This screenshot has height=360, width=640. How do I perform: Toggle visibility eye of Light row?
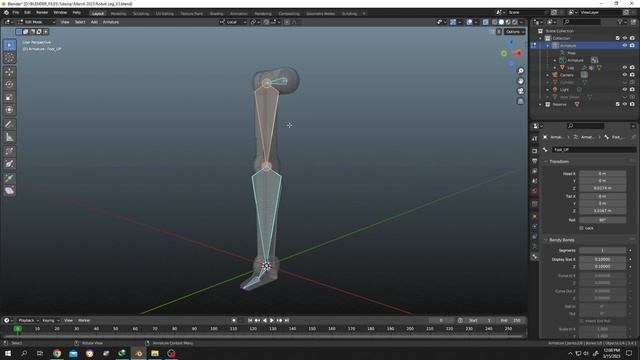coord(624,89)
